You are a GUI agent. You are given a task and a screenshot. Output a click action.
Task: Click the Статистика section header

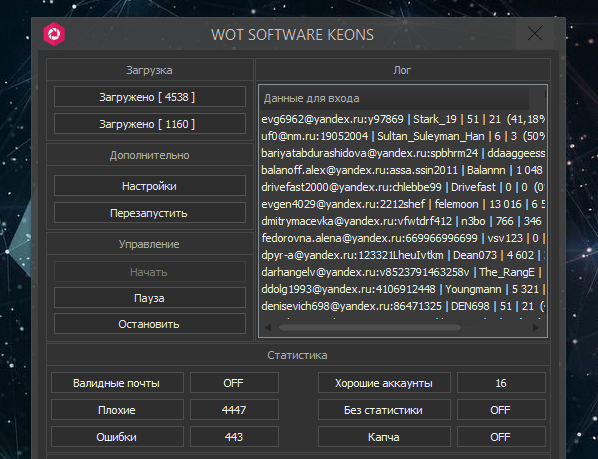click(297, 355)
